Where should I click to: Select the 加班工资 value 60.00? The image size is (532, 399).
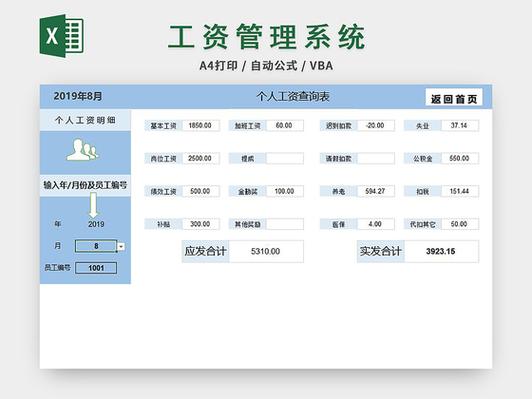285,126
